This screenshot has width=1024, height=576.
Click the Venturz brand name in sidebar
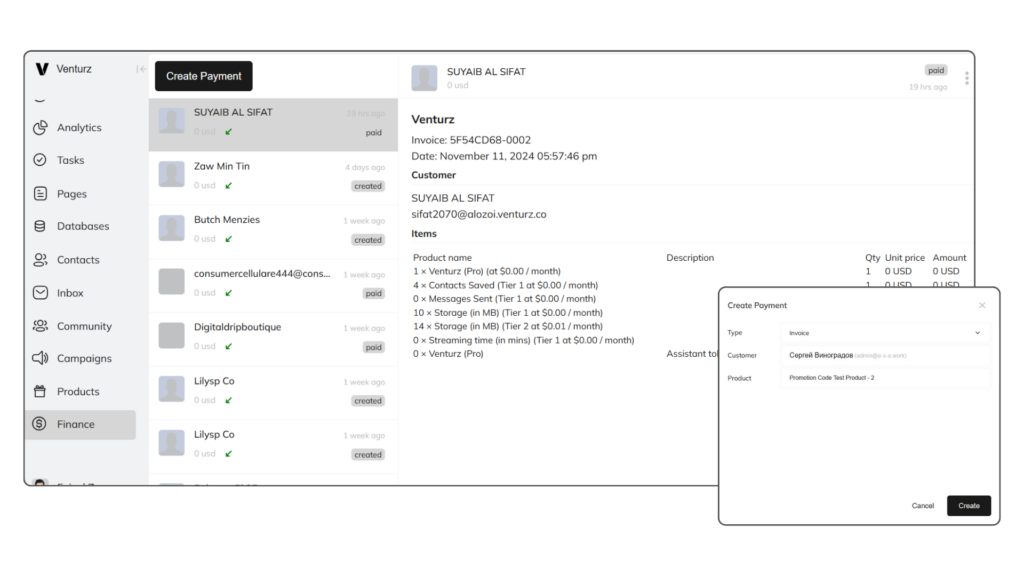[74, 69]
